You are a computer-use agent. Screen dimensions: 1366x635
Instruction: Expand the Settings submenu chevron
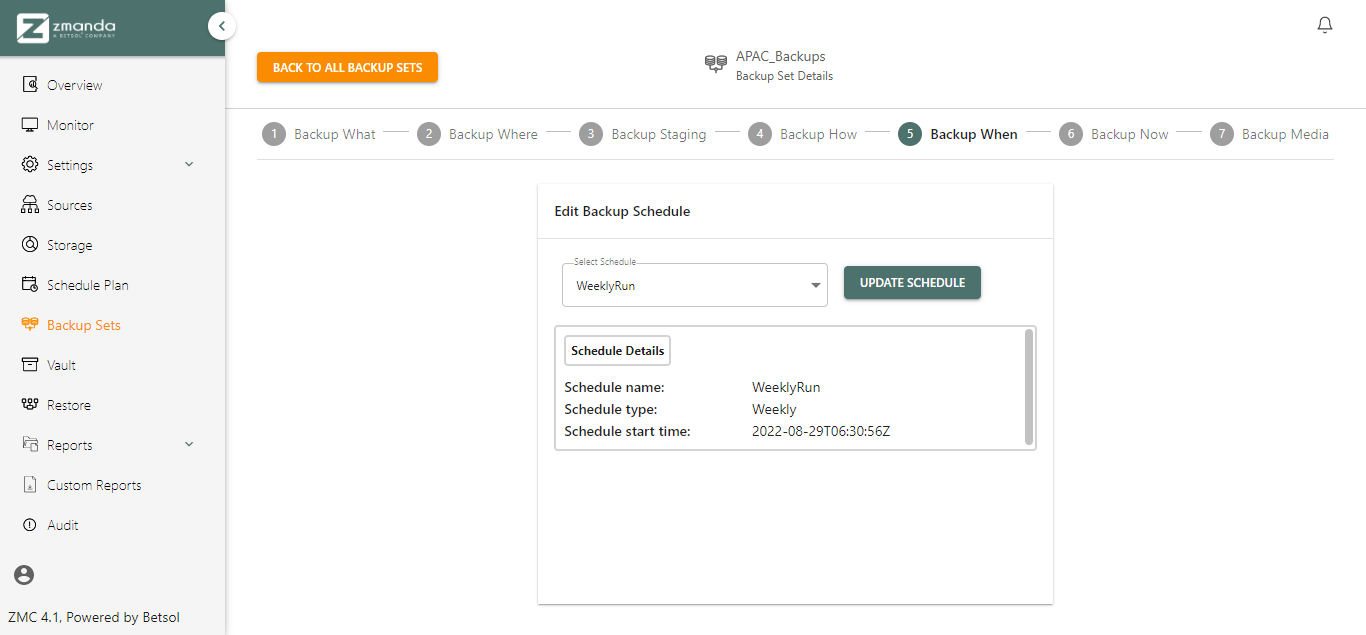click(189, 164)
